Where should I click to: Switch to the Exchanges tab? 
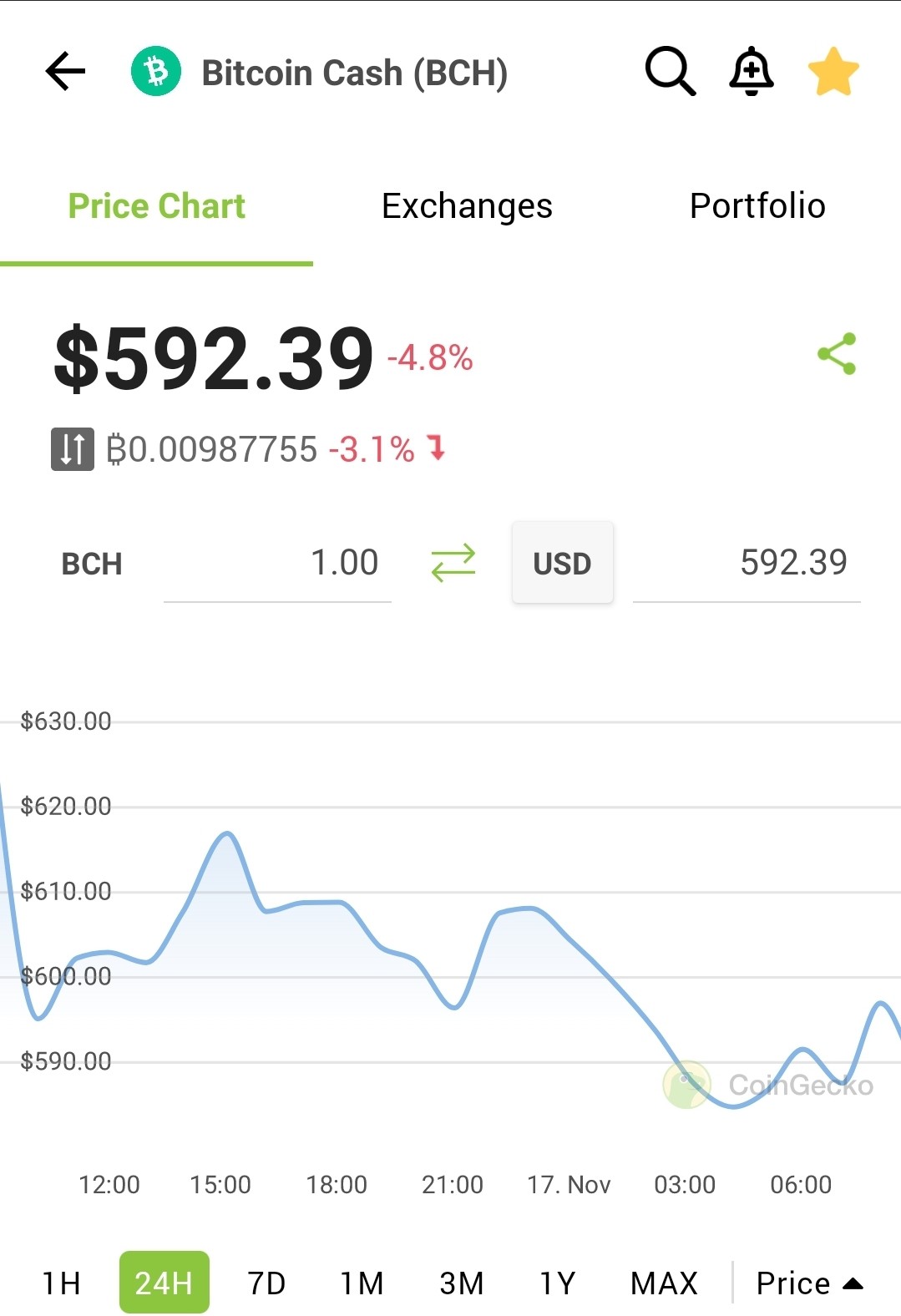[467, 206]
